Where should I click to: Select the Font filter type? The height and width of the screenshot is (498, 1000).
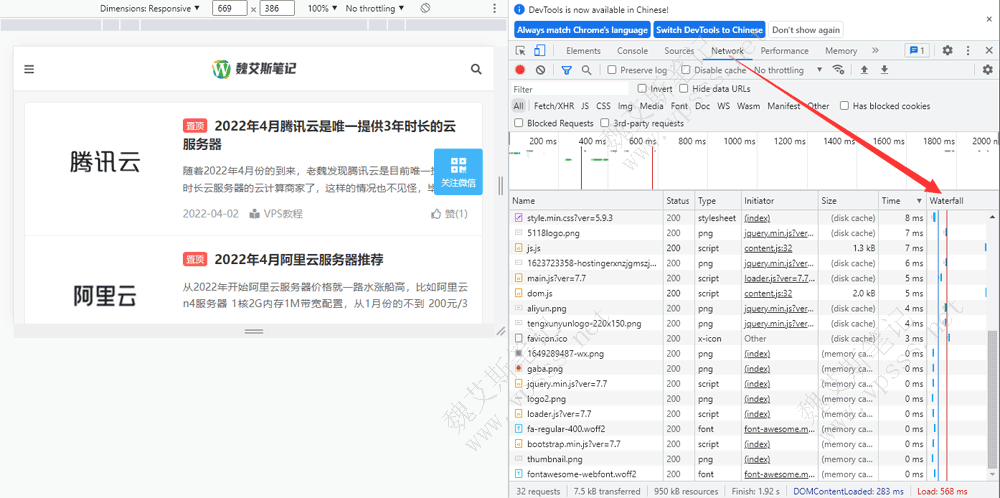pyautogui.click(x=680, y=106)
